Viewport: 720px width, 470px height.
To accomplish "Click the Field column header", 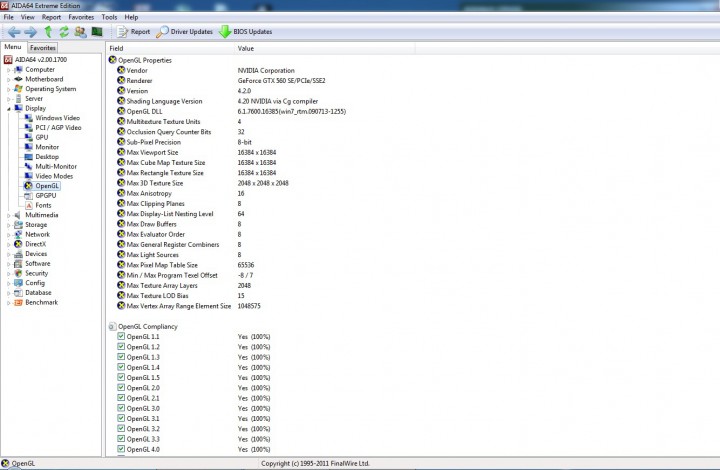I will (x=170, y=48).
